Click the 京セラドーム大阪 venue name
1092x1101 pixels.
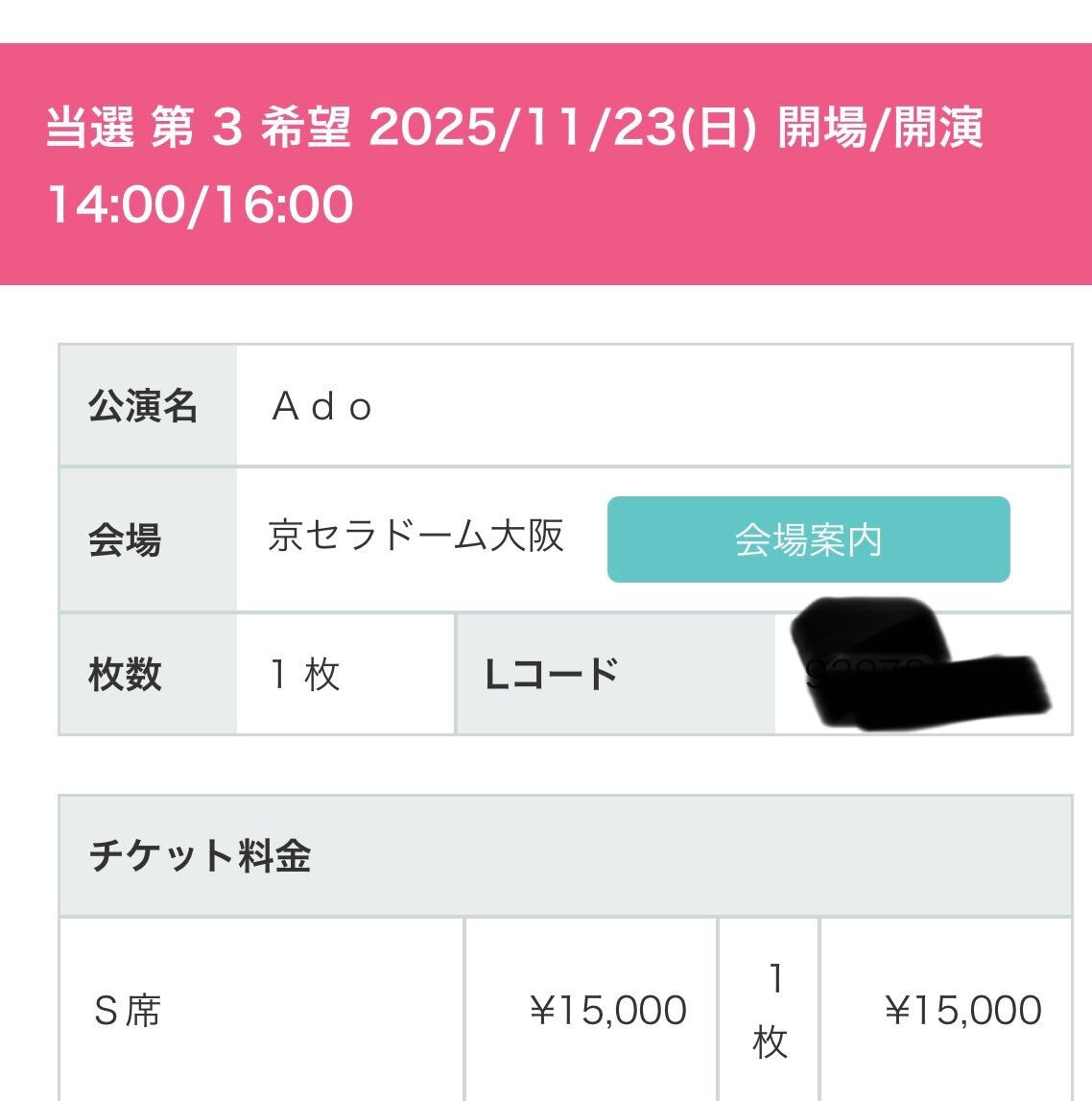pyautogui.click(x=416, y=536)
